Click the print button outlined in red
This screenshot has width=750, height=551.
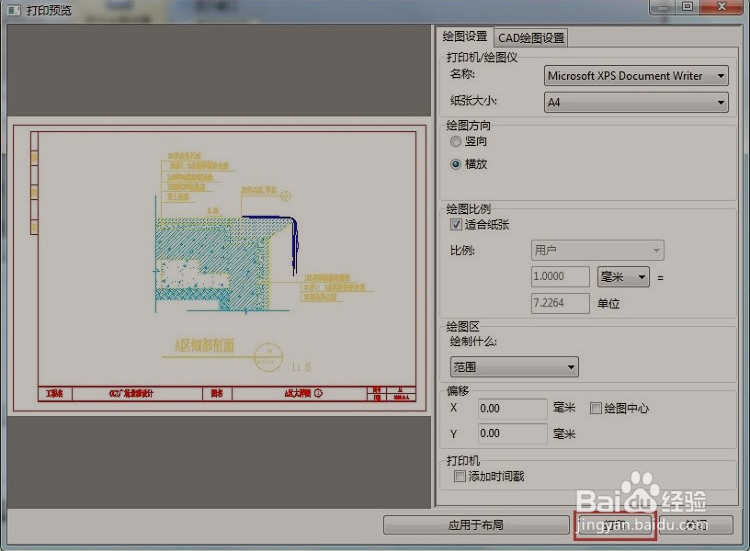point(615,525)
